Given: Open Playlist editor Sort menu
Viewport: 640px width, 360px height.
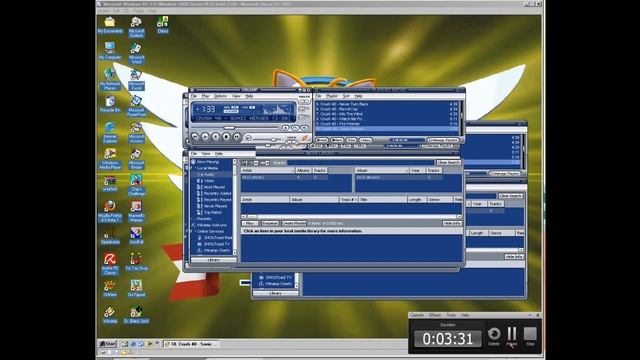Looking at the screenshot, I should coord(346,96).
